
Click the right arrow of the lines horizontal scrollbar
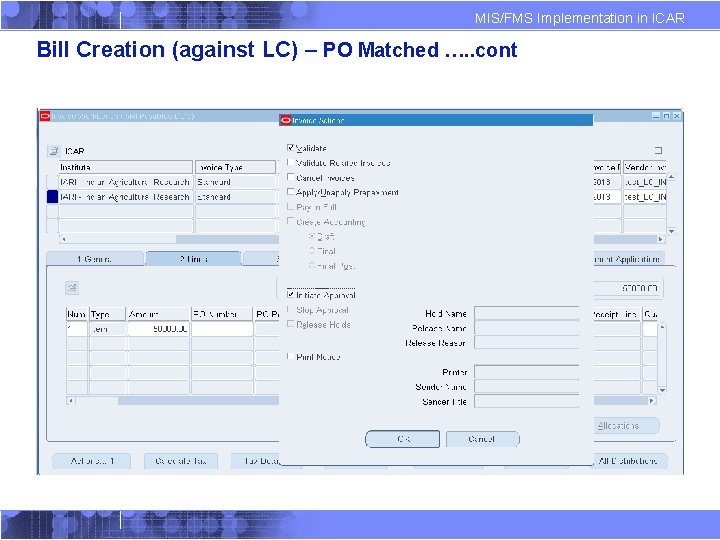click(652, 400)
